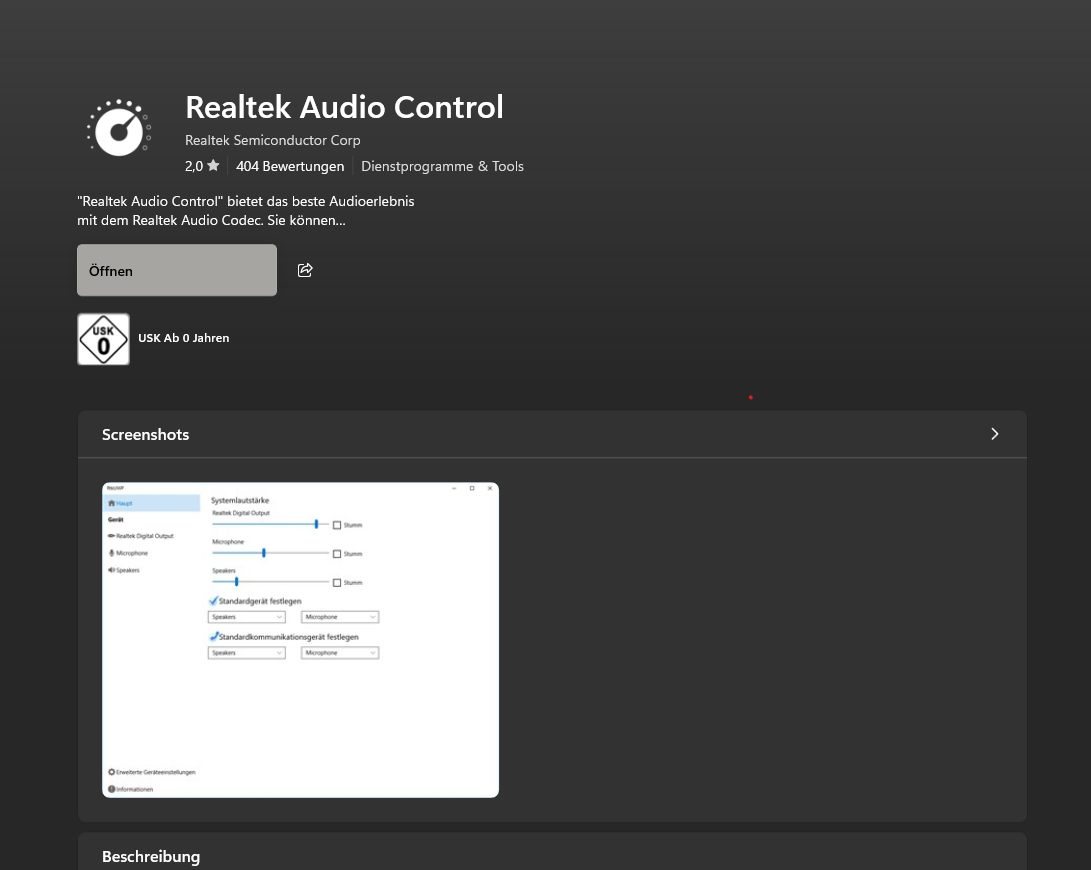Click the share icon beside Öffnen
1091x870 pixels.
tap(305, 270)
